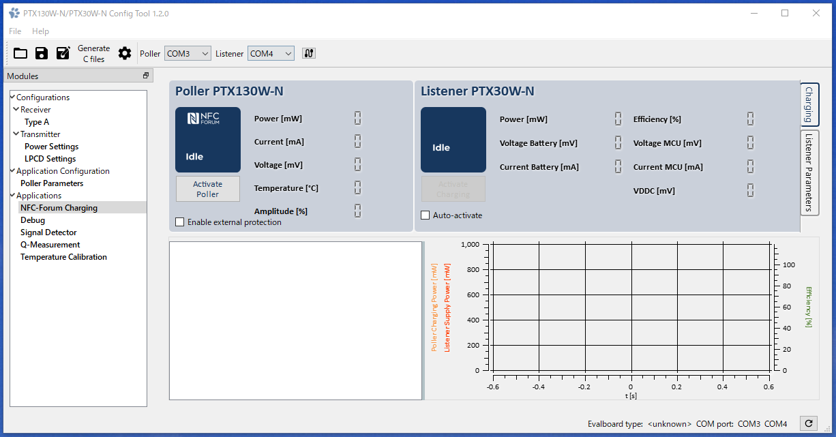Generate C files from toolbar

94,53
